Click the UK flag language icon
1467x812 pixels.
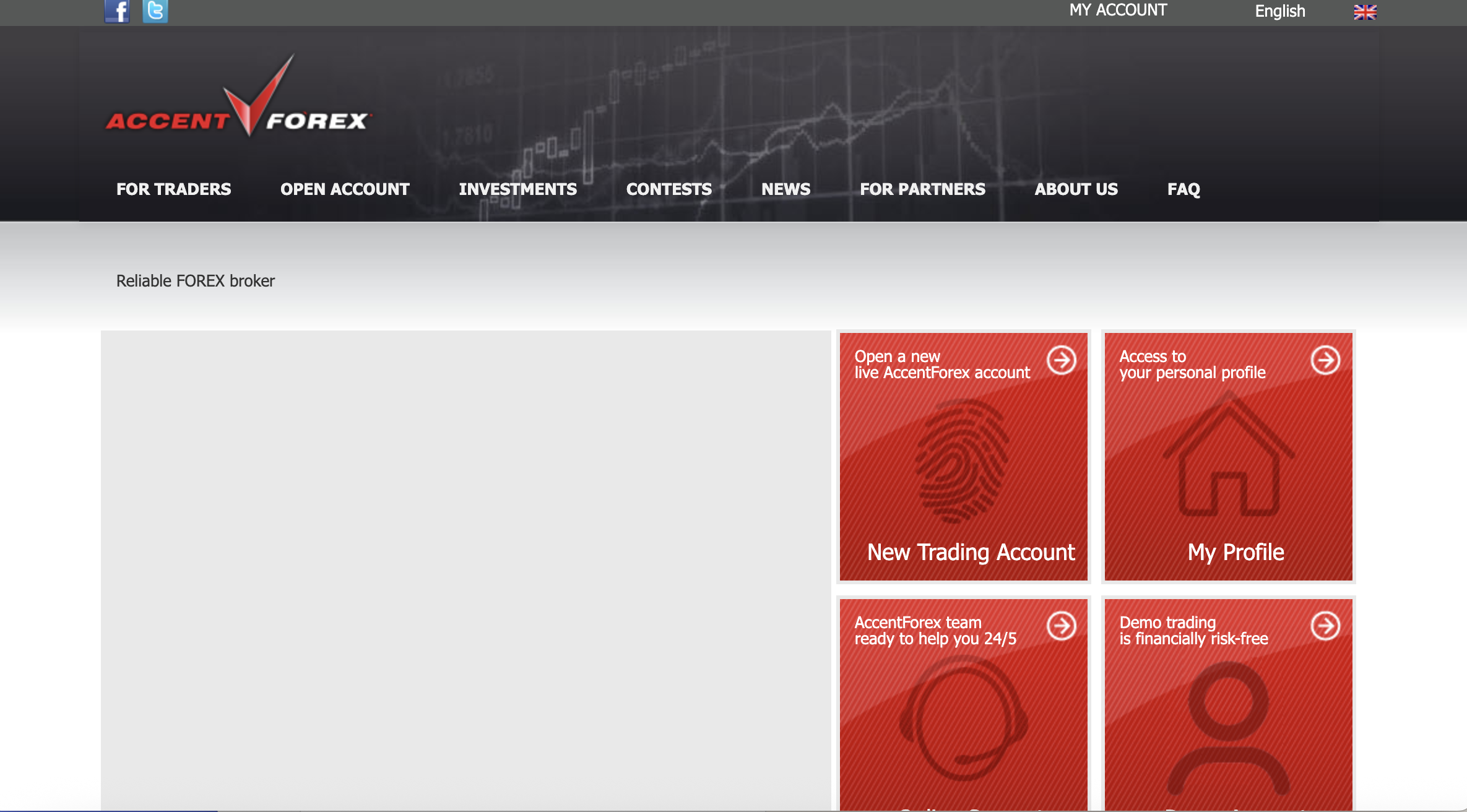(1364, 11)
